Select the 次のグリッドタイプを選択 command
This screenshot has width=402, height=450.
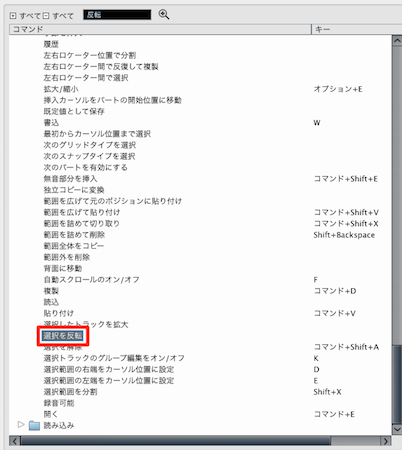pyautogui.click(x=90, y=145)
